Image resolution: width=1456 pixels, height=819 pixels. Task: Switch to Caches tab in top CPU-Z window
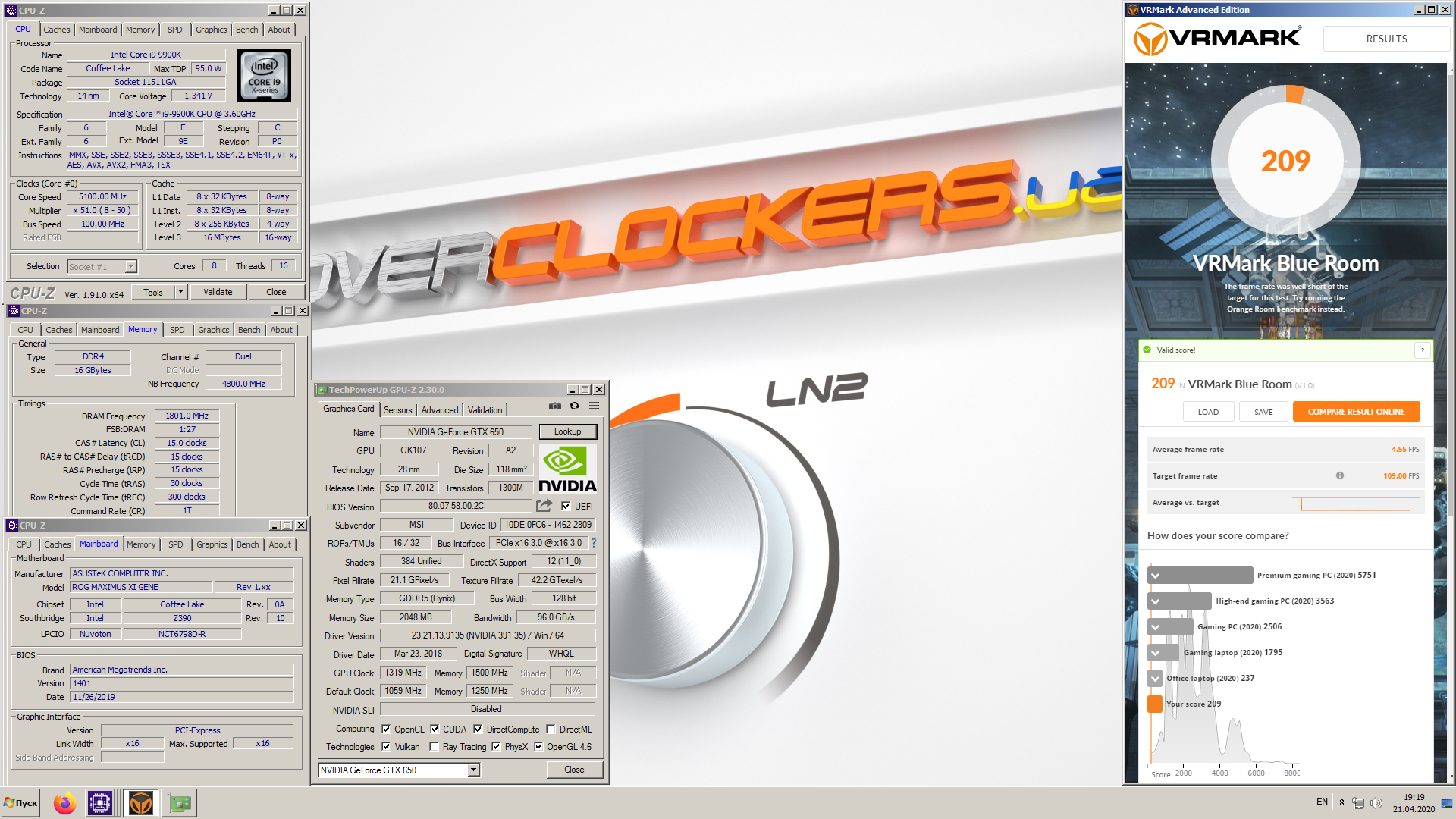pos(57,30)
